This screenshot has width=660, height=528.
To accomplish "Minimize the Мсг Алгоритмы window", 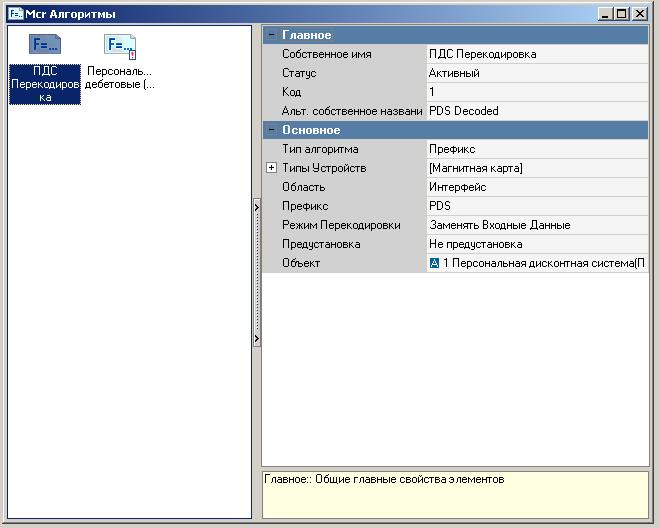I will 606,14.
